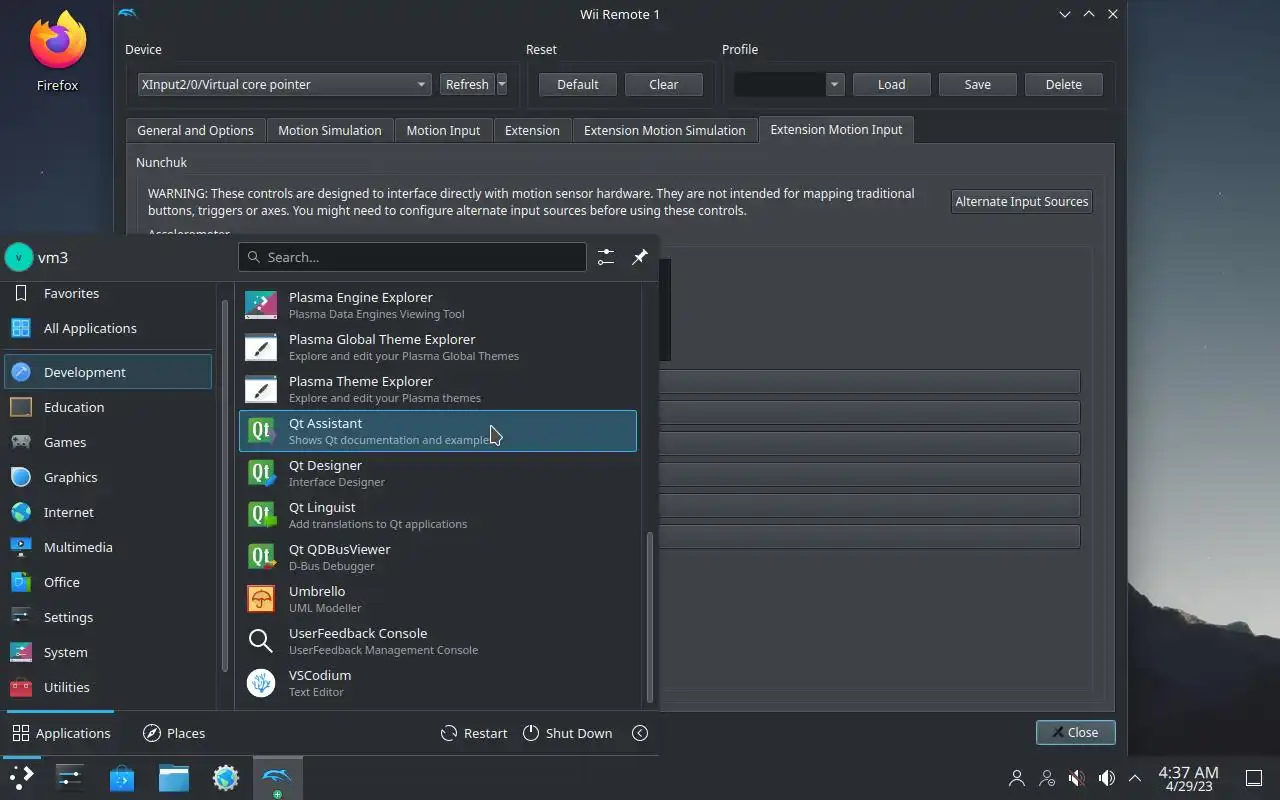The width and height of the screenshot is (1280, 800).
Task: Click the user tray icon
Action: (x=1017, y=778)
